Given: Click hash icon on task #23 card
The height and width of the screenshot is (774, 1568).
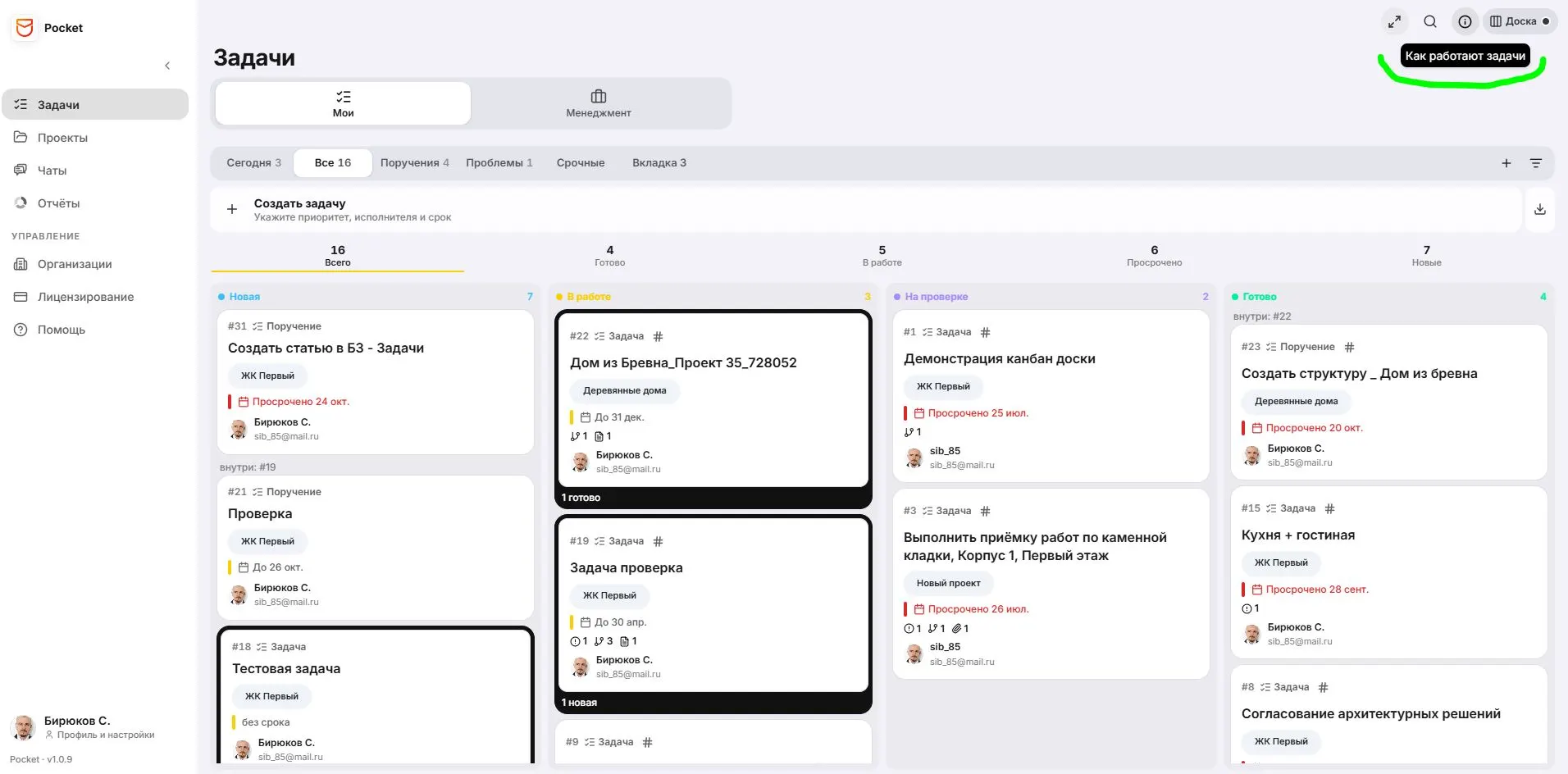Looking at the screenshot, I should click(x=1349, y=347).
